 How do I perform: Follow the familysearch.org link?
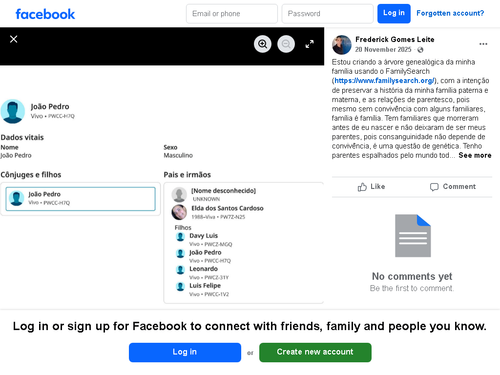click(x=384, y=81)
